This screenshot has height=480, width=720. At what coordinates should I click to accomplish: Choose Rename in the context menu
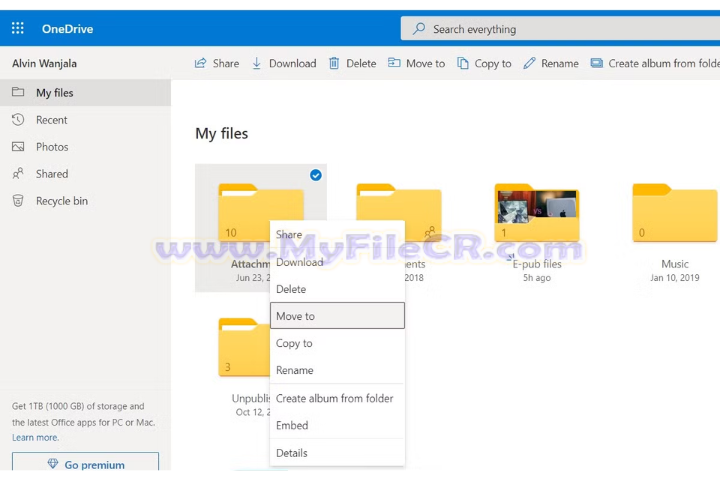coord(338,370)
